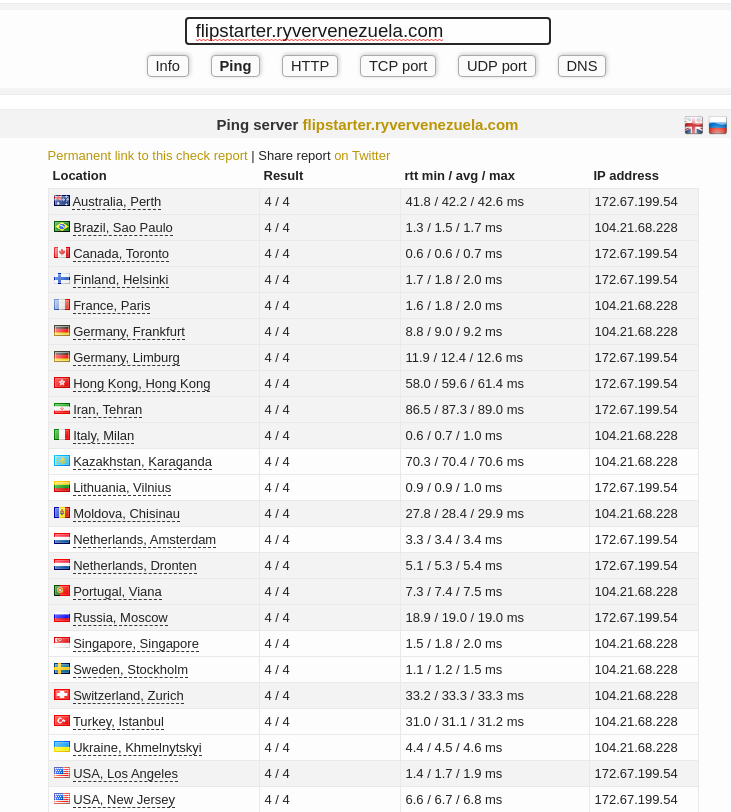Open Hong Kong, Hong Kong location link
The image size is (731, 812).
click(x=142, y=384)
